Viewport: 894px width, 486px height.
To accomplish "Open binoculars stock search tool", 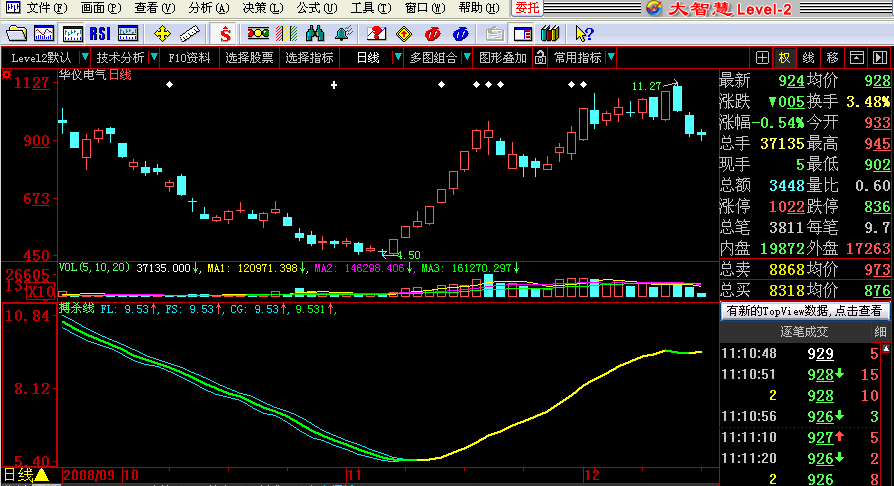I will 315,34.
